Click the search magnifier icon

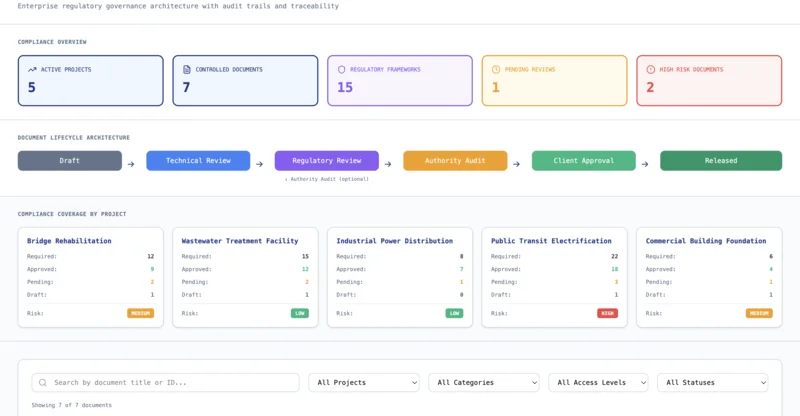coord(43,382)
